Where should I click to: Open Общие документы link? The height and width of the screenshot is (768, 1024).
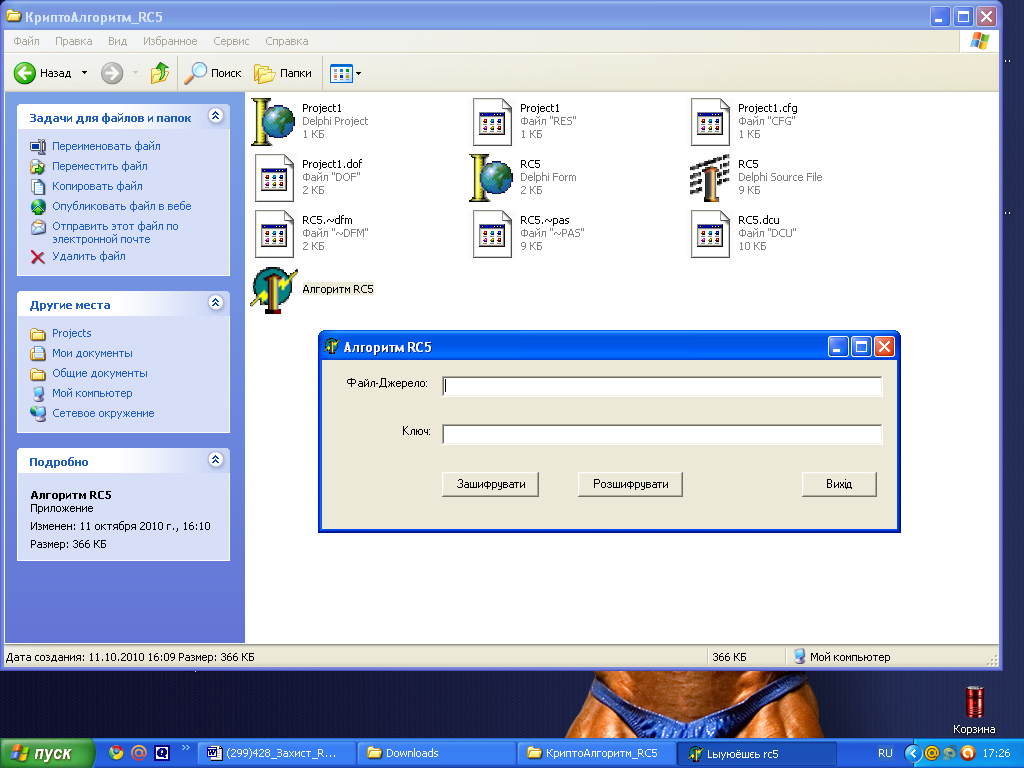(100, 374)
